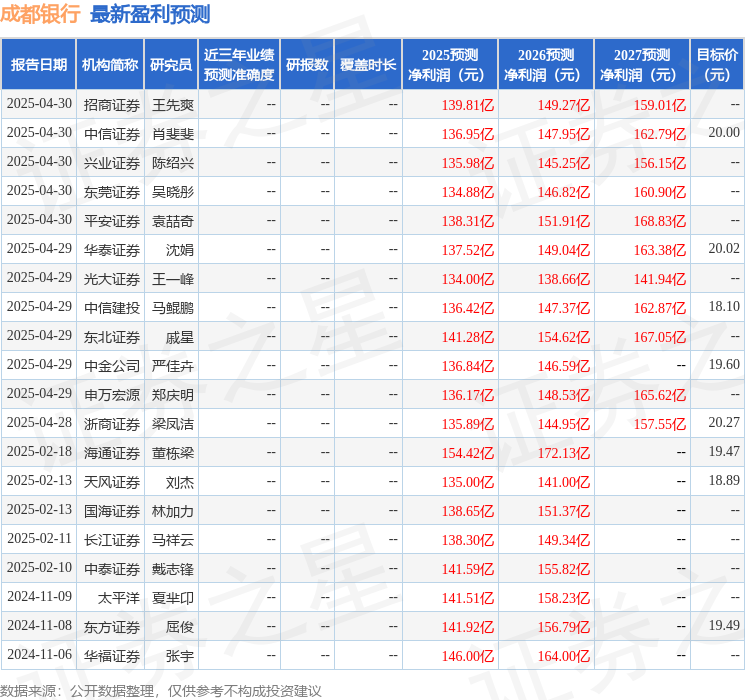The height and width of the screenshot is (700, 745).
Task: Select the 中信建投 cell
Action: point(112,307)
